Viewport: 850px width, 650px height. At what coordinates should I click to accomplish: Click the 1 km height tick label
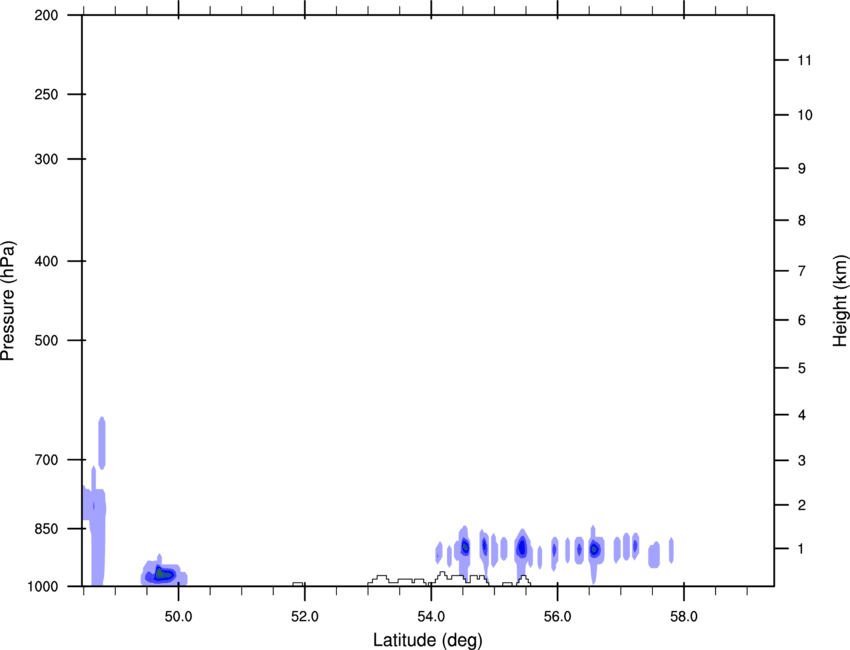[x=801, y=549]
